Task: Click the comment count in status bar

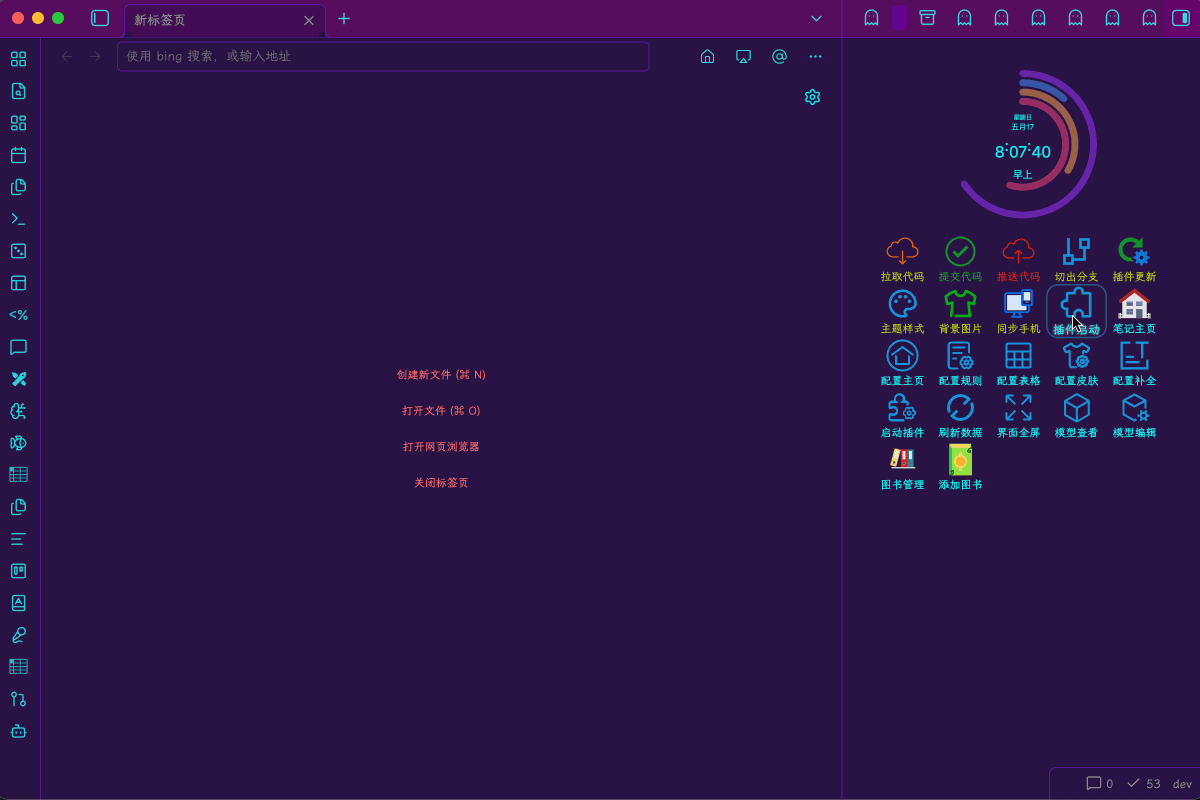Action: coord(1100,784)
